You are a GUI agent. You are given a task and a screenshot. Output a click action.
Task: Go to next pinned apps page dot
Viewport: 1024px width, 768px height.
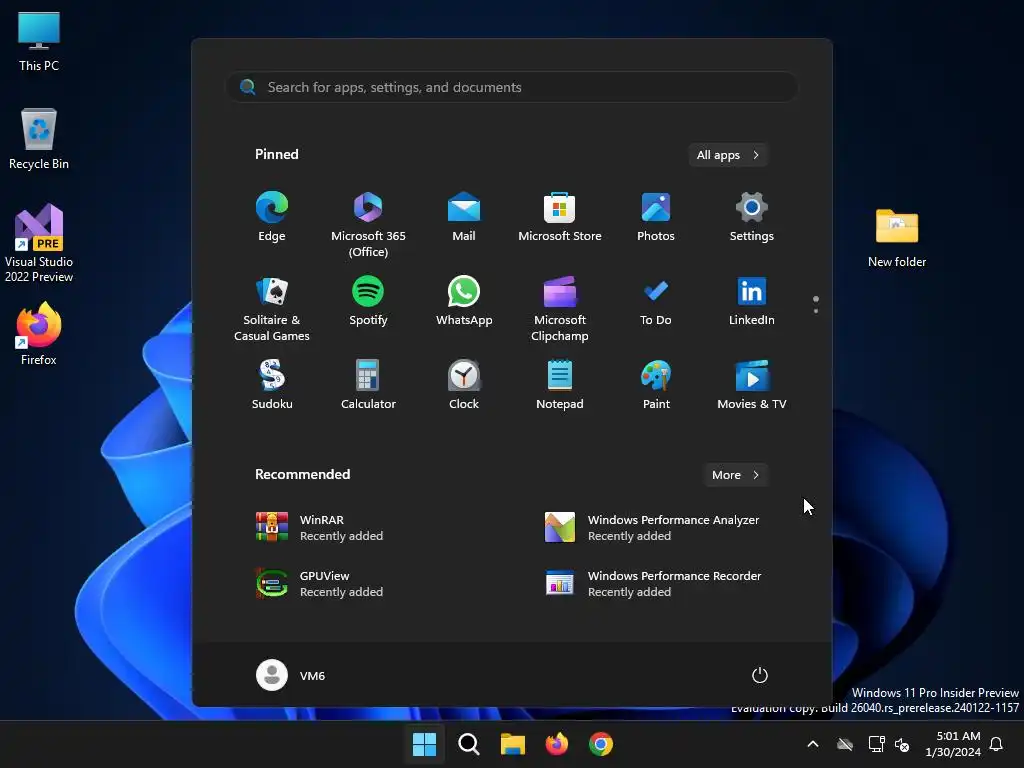(816, 311)
